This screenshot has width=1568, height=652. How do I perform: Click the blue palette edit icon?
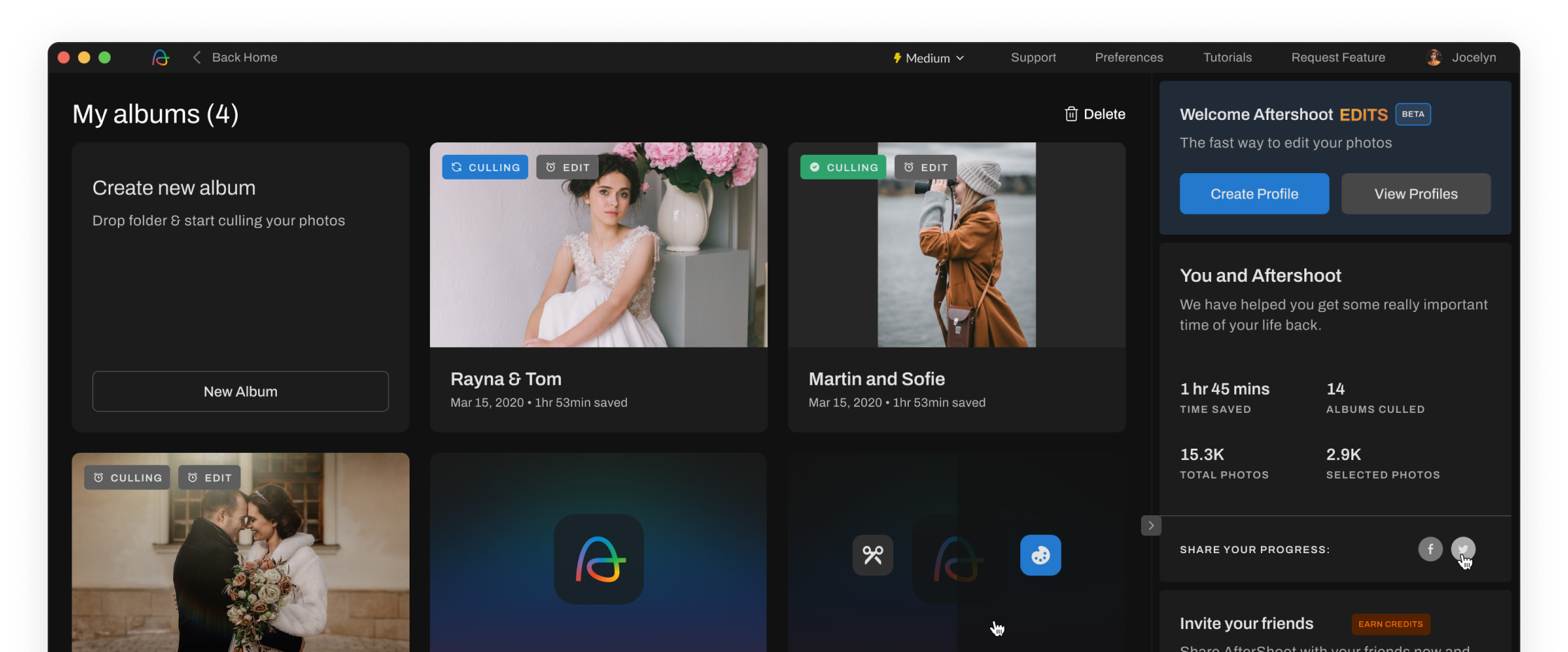pos(1040,555)
